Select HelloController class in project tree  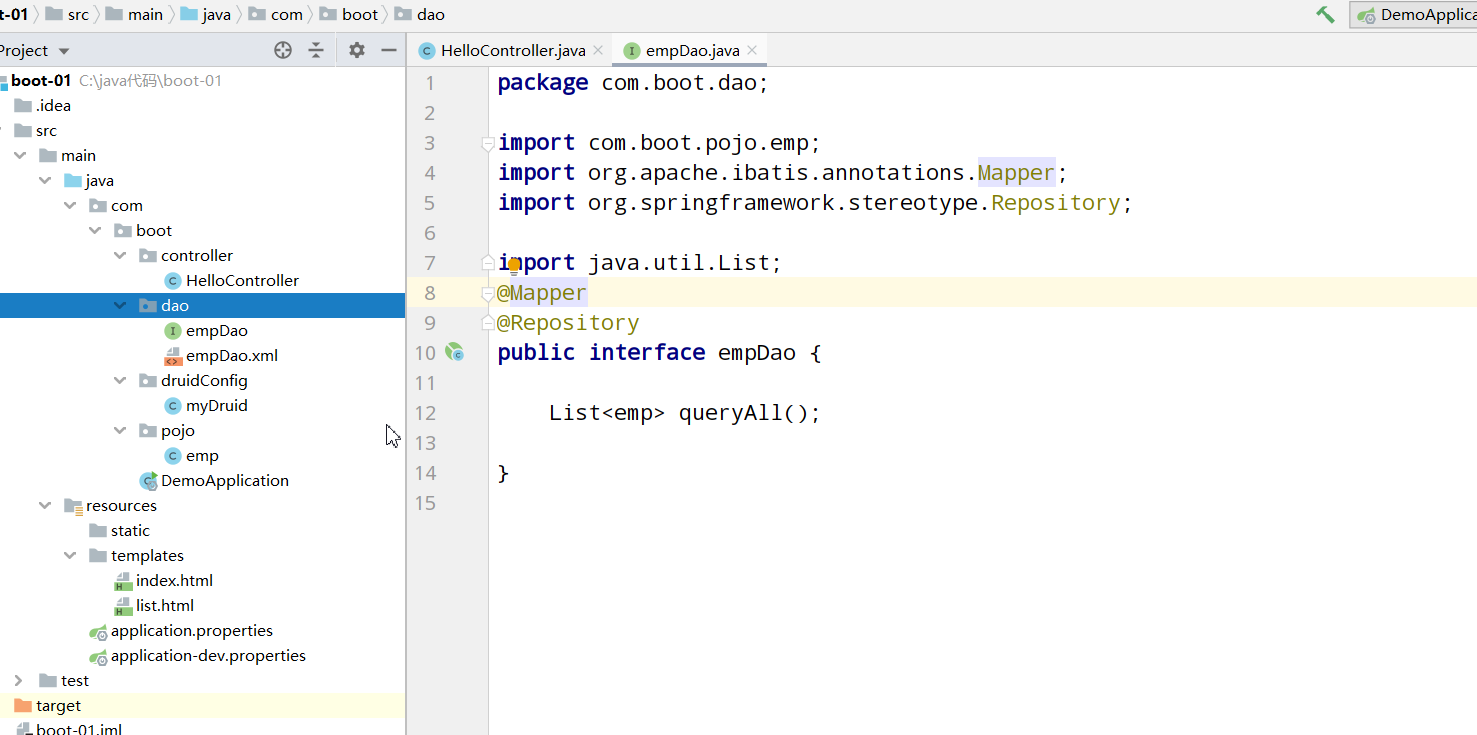242,280
